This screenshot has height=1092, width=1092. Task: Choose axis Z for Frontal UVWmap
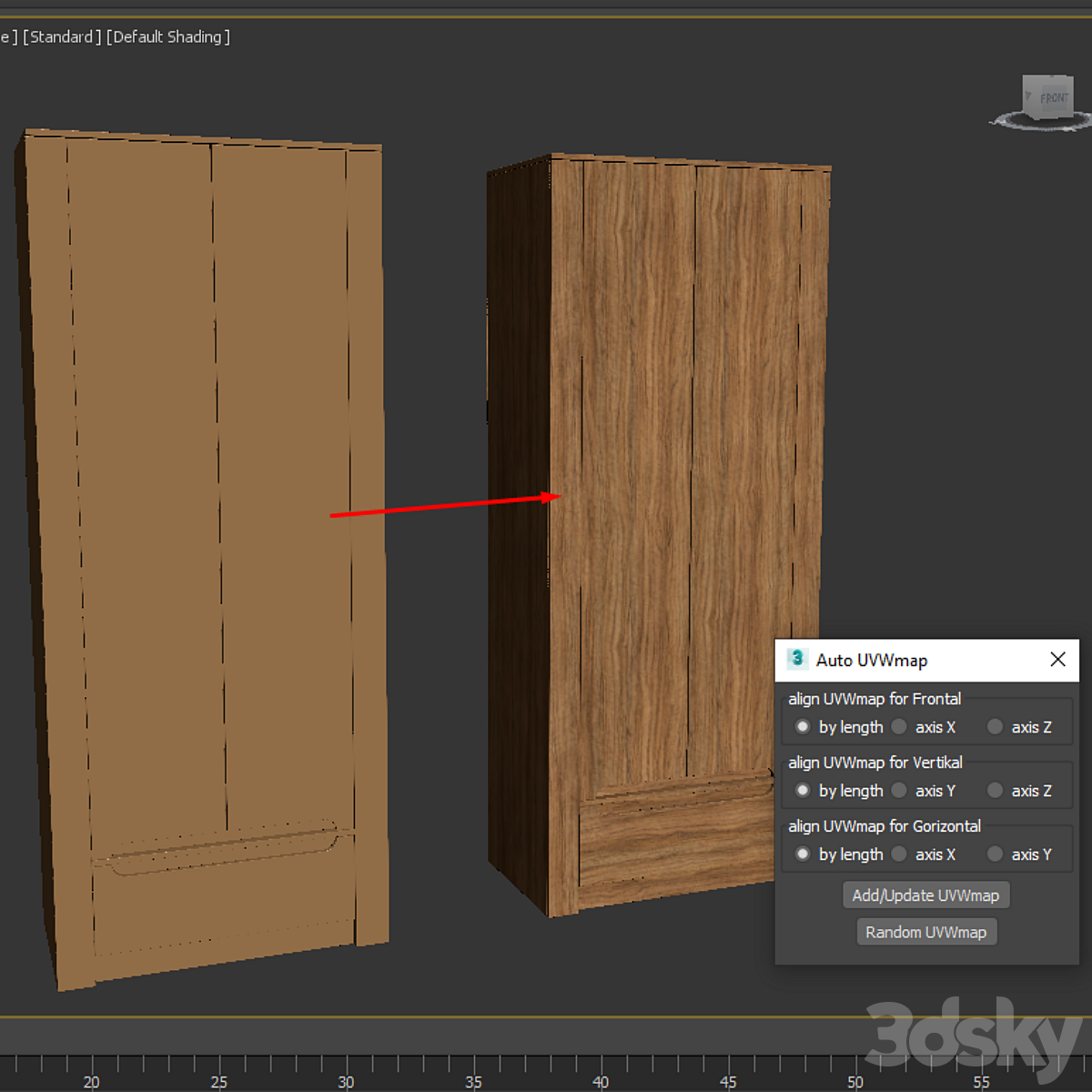pyautogui.click(x=996, y=727)
